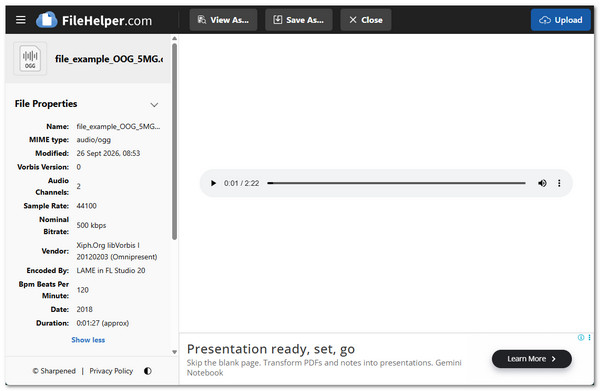This screenshot has width=600, height=391.
Task: Click the ad headline Presentation ready
Action: [271, 349]
